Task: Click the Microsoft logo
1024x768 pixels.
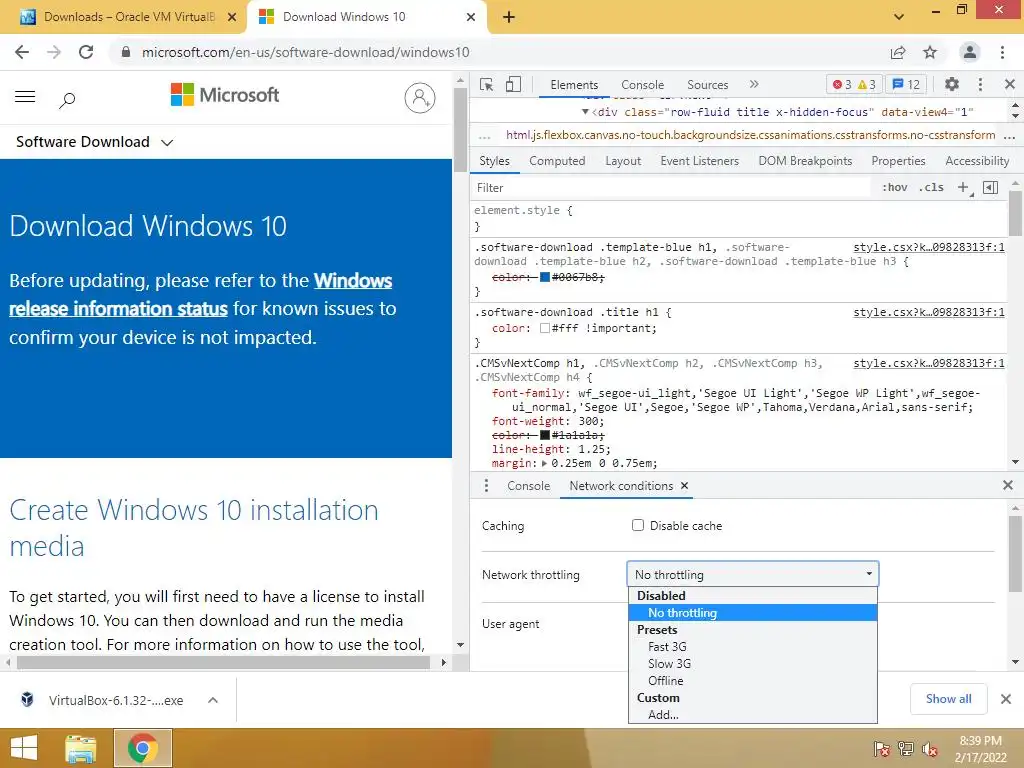Action: pyautogui.click(x=225, y=95)
